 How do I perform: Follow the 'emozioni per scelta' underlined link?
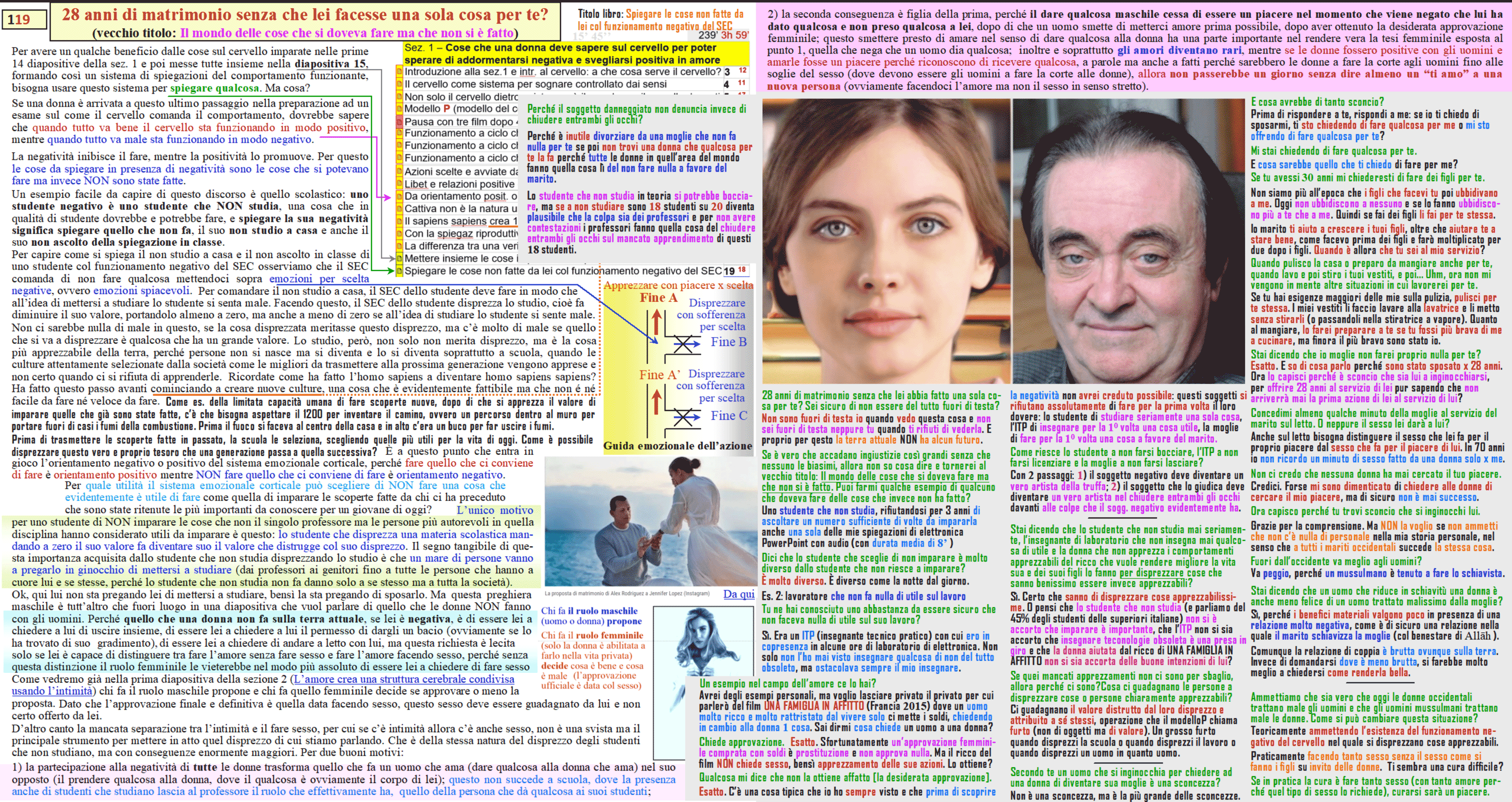[x=319, y=278]
